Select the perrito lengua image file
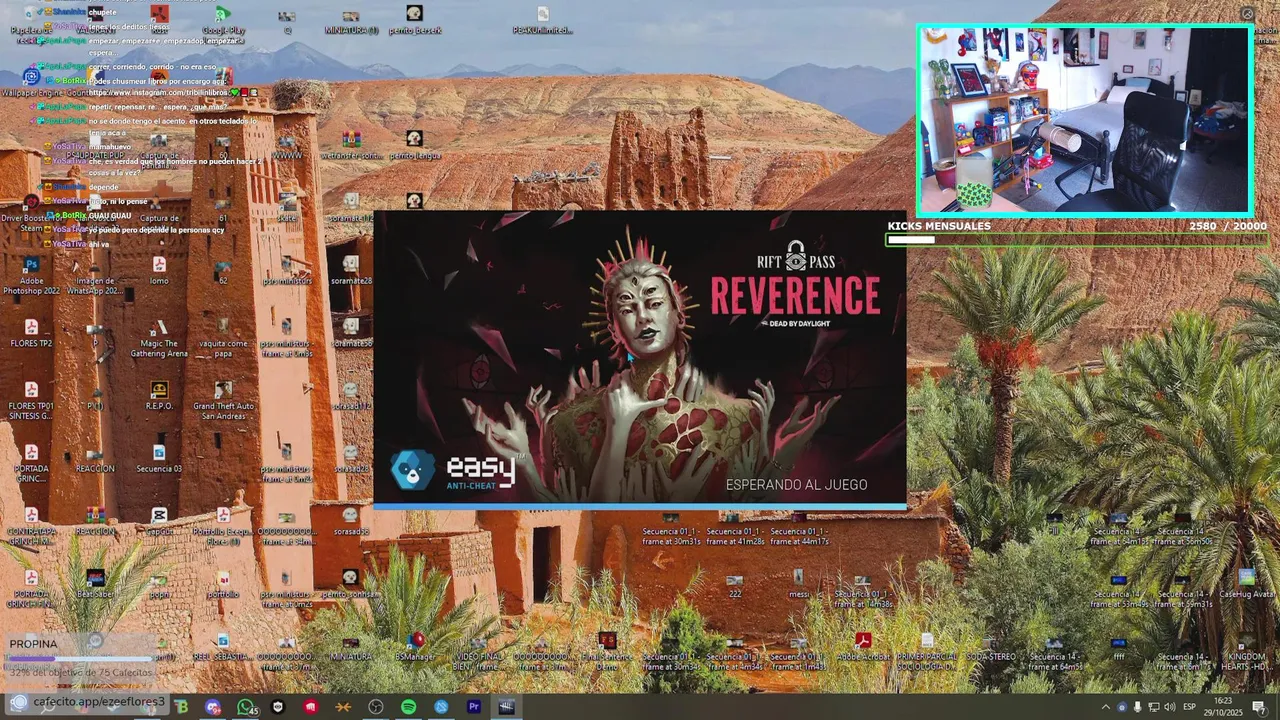Screen dimensions: 1280x720 point(415,145)
